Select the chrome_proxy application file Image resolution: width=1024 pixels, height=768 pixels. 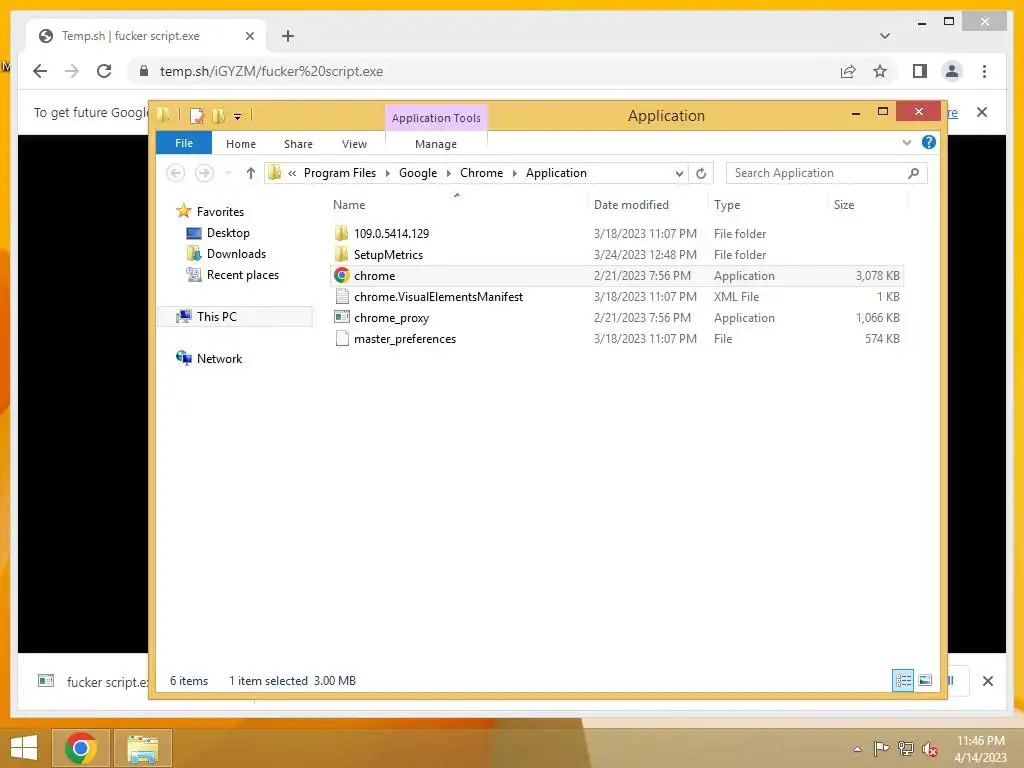(616, 318)
